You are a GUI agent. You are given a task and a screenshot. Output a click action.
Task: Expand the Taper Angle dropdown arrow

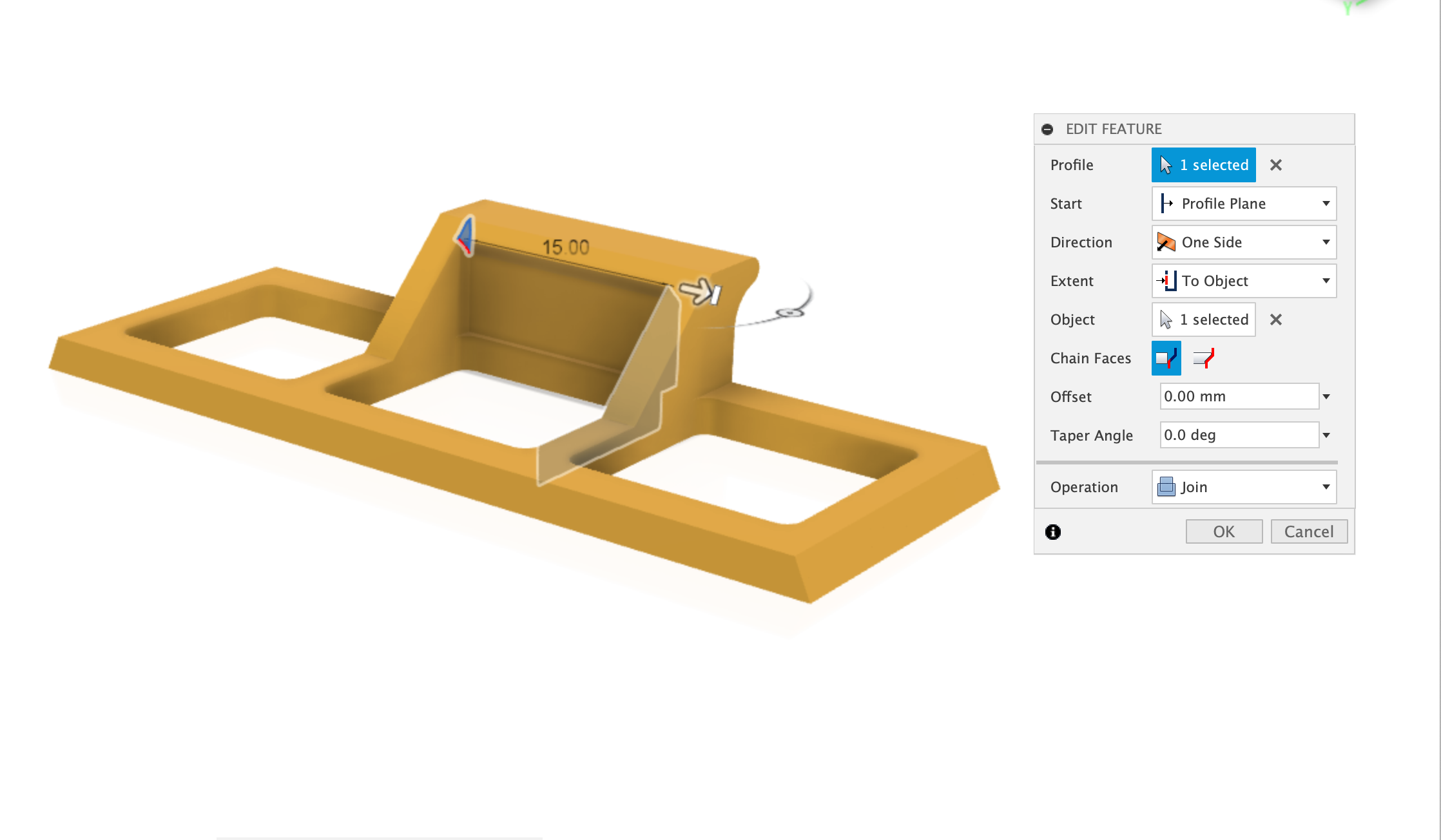[x=1326, y=435]
